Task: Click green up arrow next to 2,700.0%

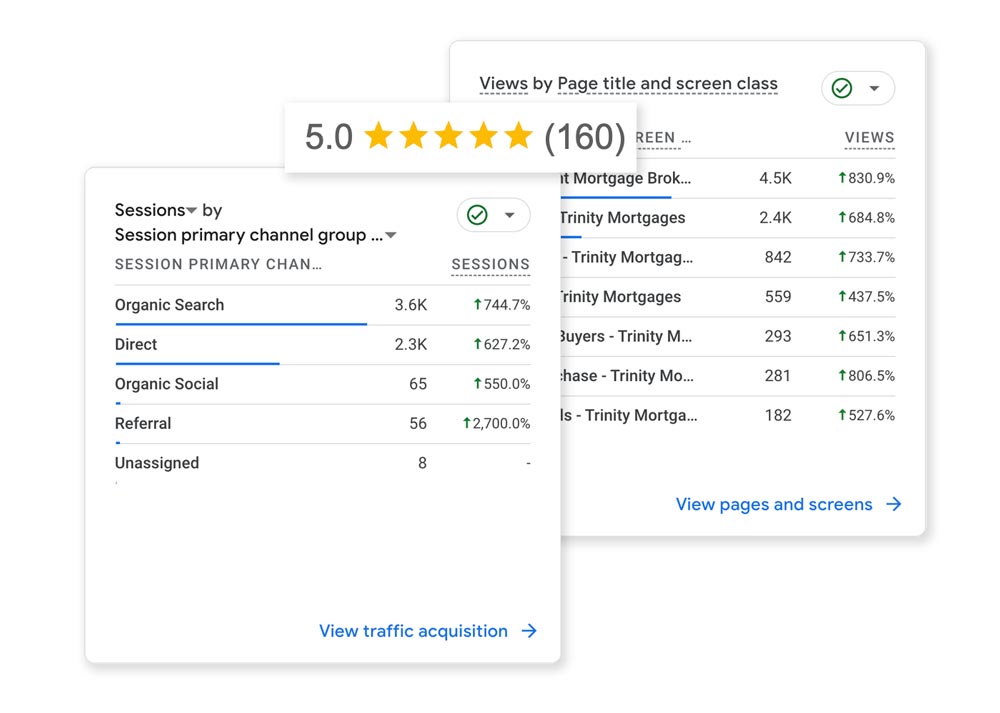Action: pyautogui.click(x=467, y=424)
